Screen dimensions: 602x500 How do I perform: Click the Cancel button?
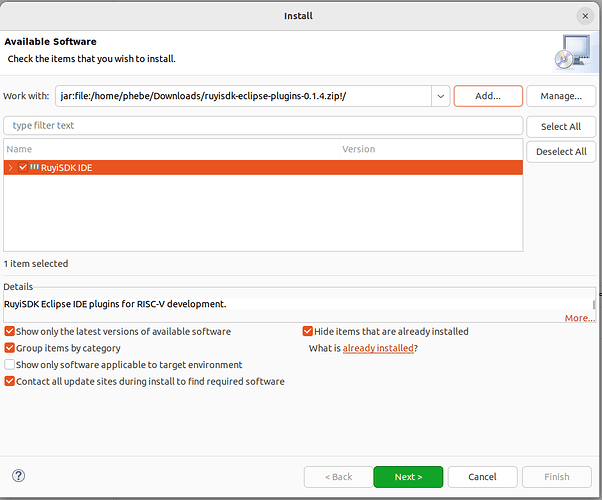(x=482, y=477)
